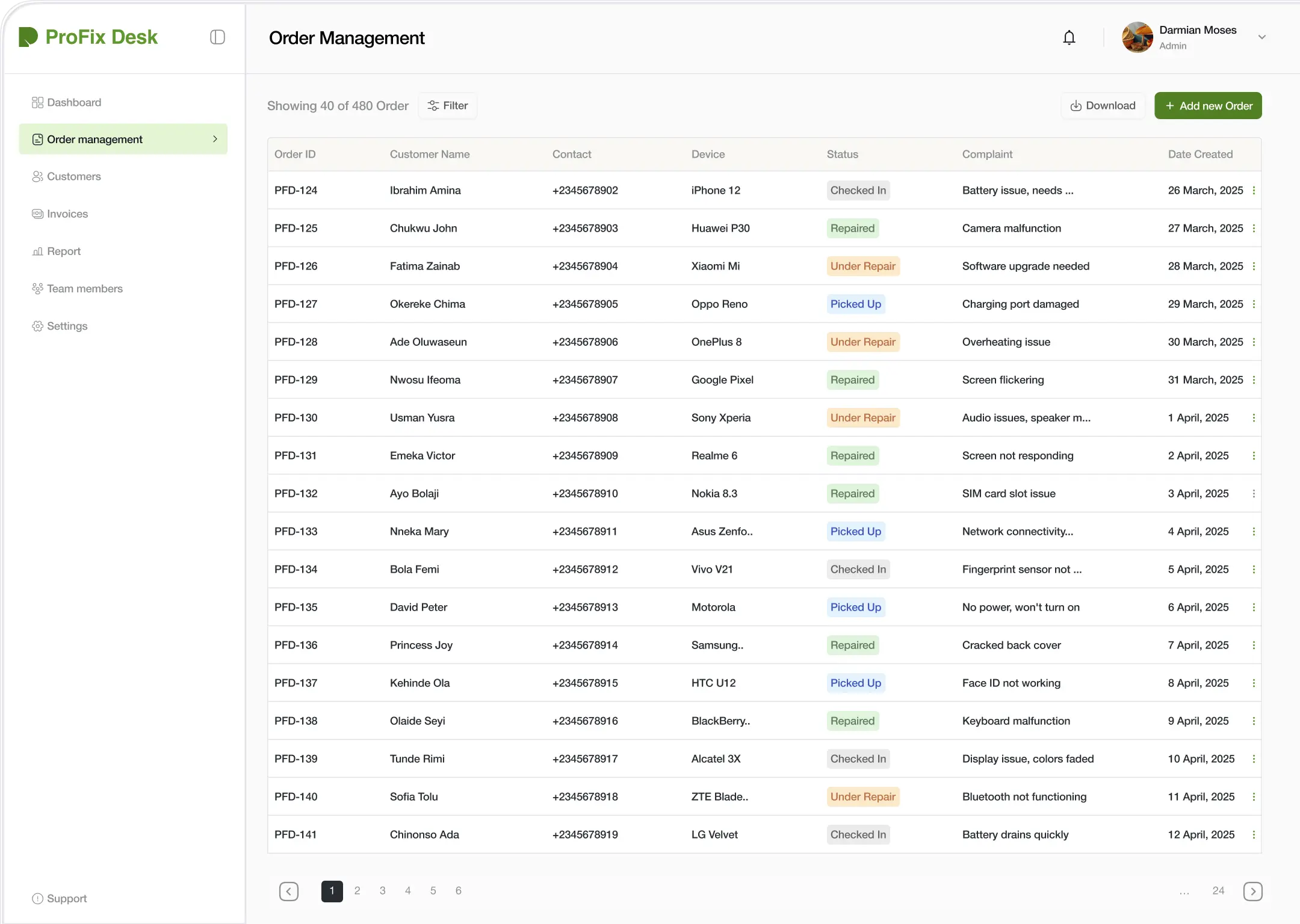Open the Settings menu item
The image size is (1300, 924).
(60, 325)
